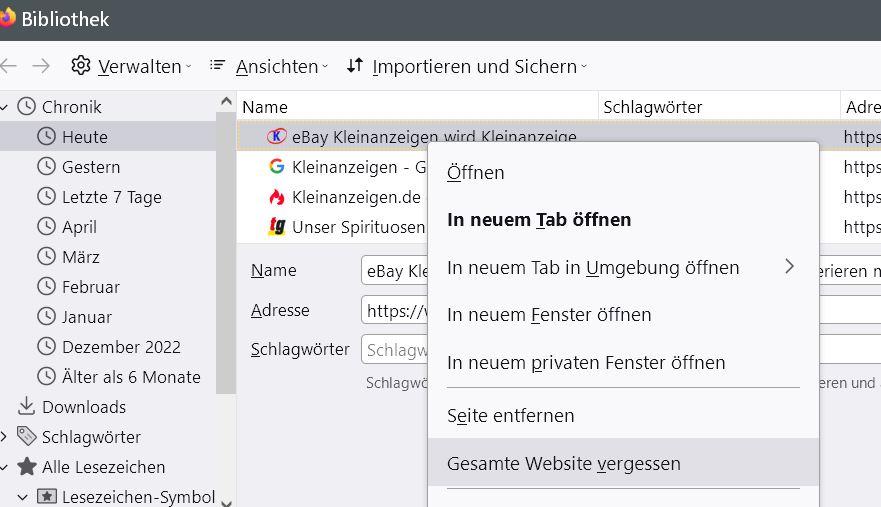The height and width of the screenshot is (507, 881).
Task: Click the gear icon of Verwalten
Action: pyautogui.click(x=81, y=66)
